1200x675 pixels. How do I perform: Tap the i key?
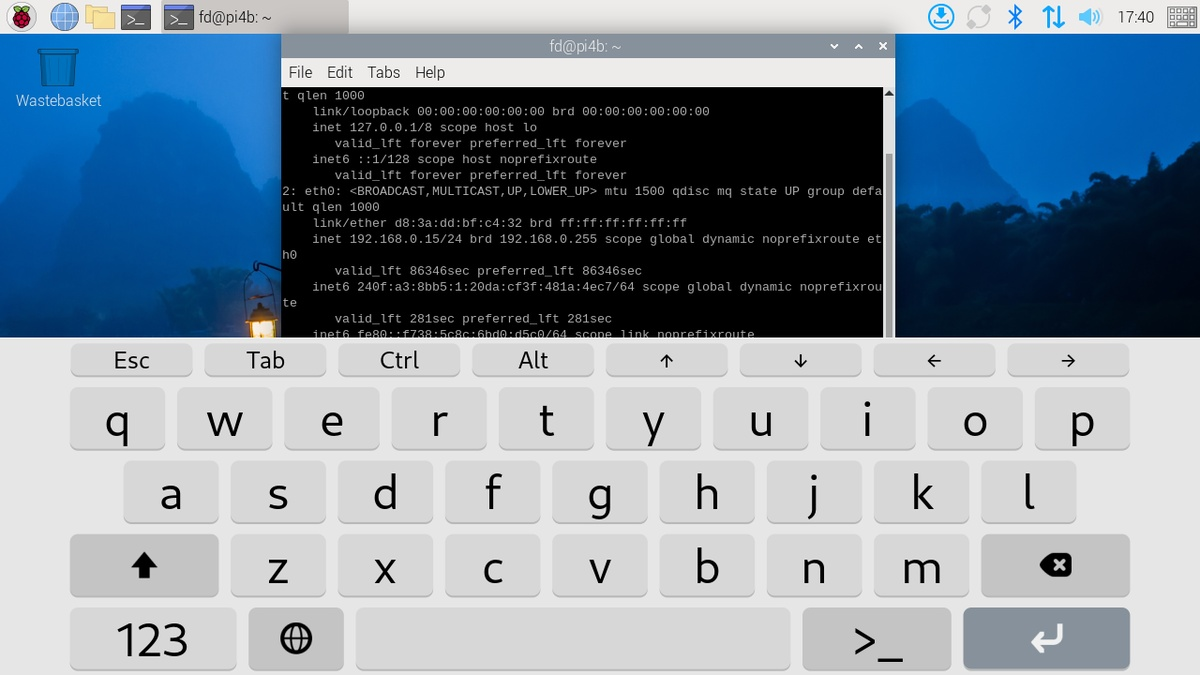pyautogui.click(x=868, y=419)
